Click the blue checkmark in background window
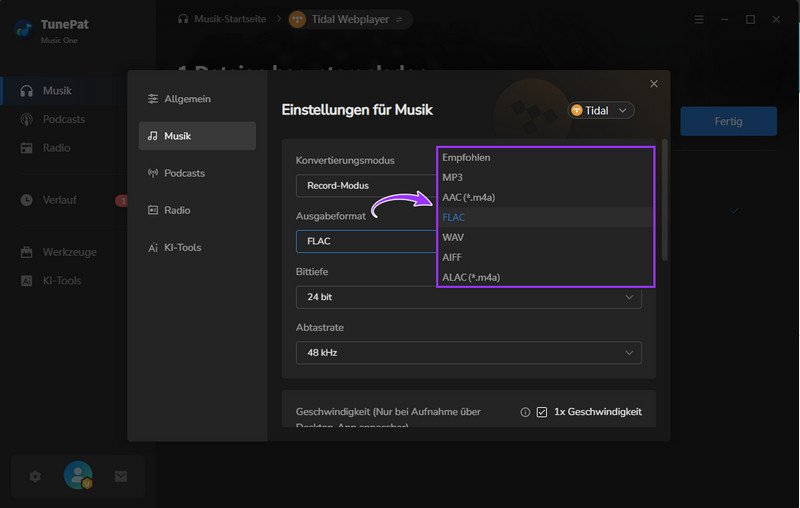 click(734, 210)
